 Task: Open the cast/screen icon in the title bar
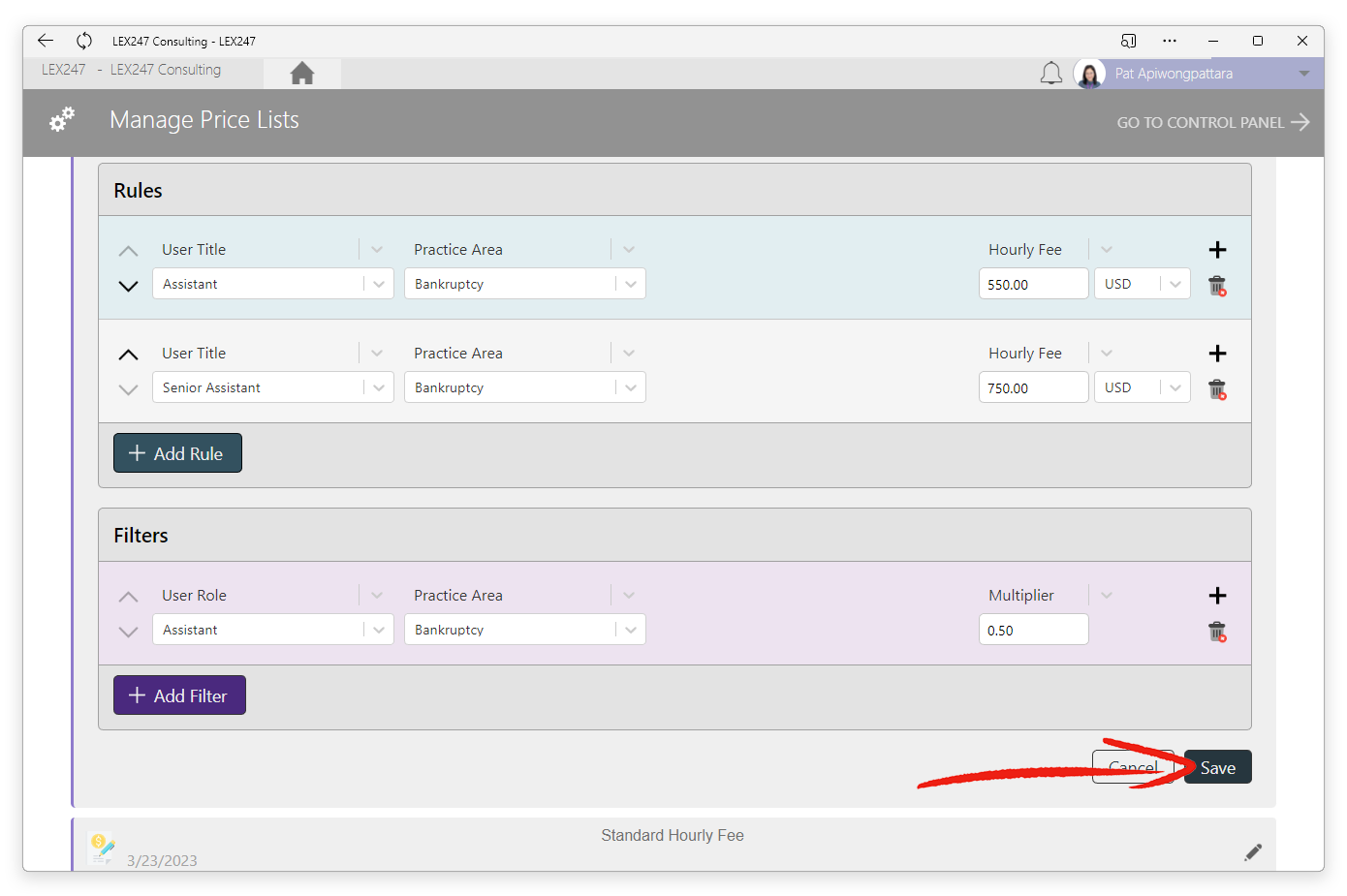pyautogui.click(x=1128, y=41)
